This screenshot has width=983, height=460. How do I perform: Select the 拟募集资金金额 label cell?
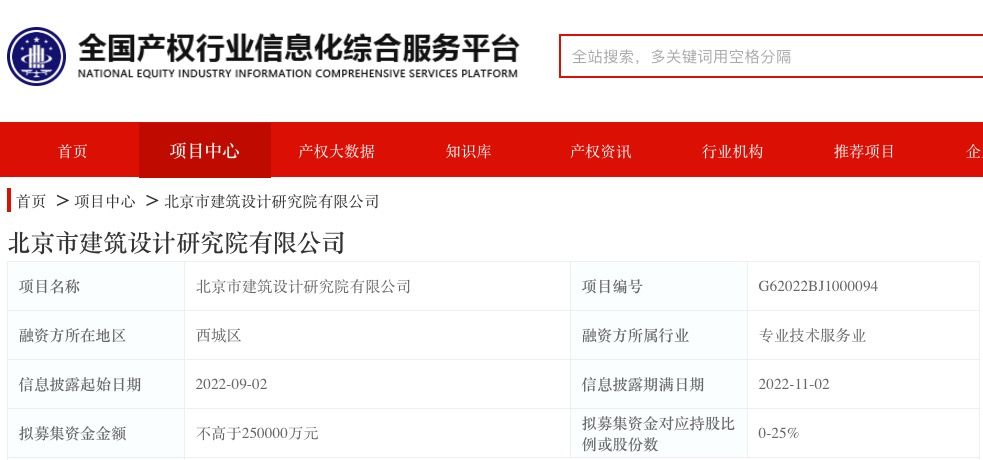point(96,433)
